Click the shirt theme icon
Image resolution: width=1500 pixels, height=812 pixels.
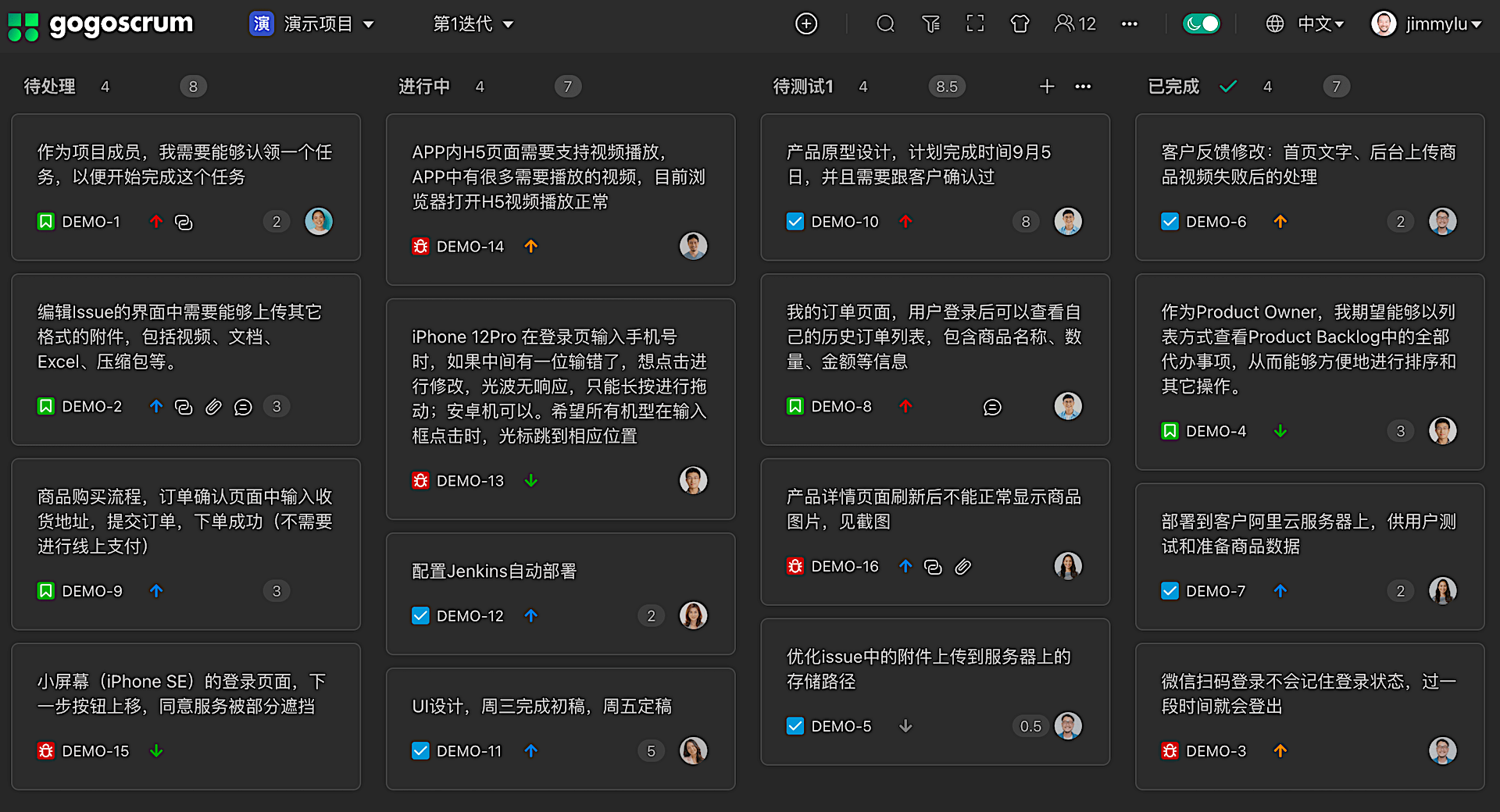tap(1020, 24)
